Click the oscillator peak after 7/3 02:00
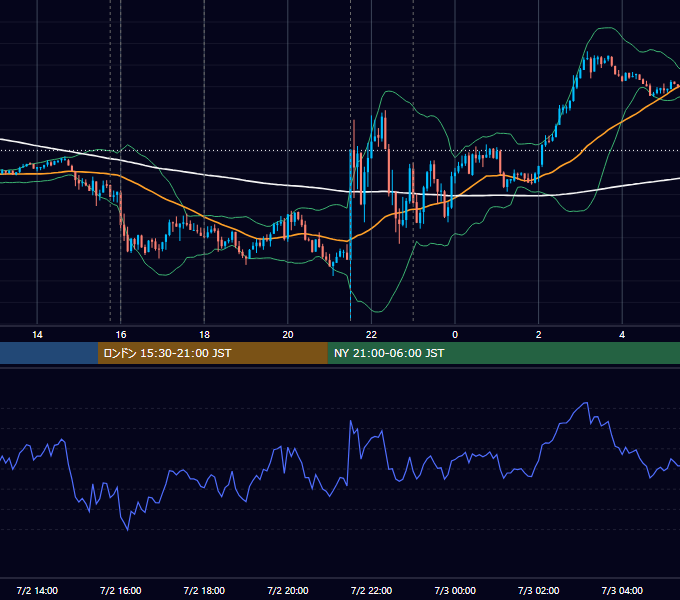Screen dimensions: 680x600 pyautogui.click(x=586, y=403)
